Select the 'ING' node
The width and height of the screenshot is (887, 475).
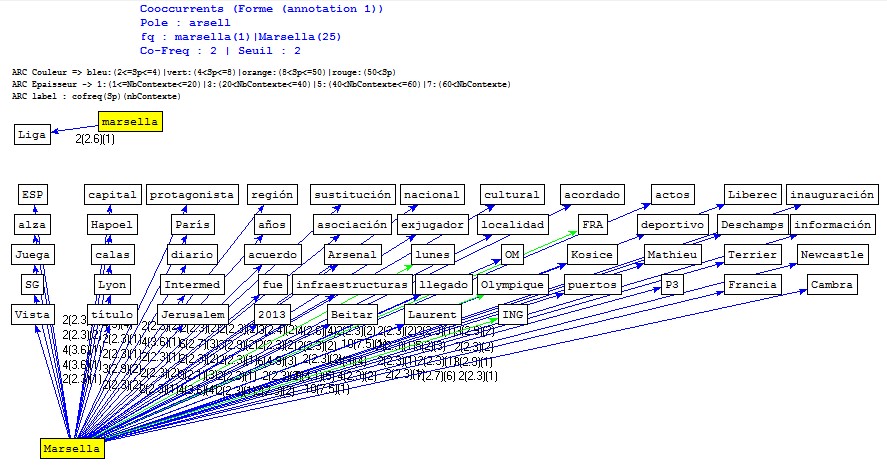[x=512, y=314]
